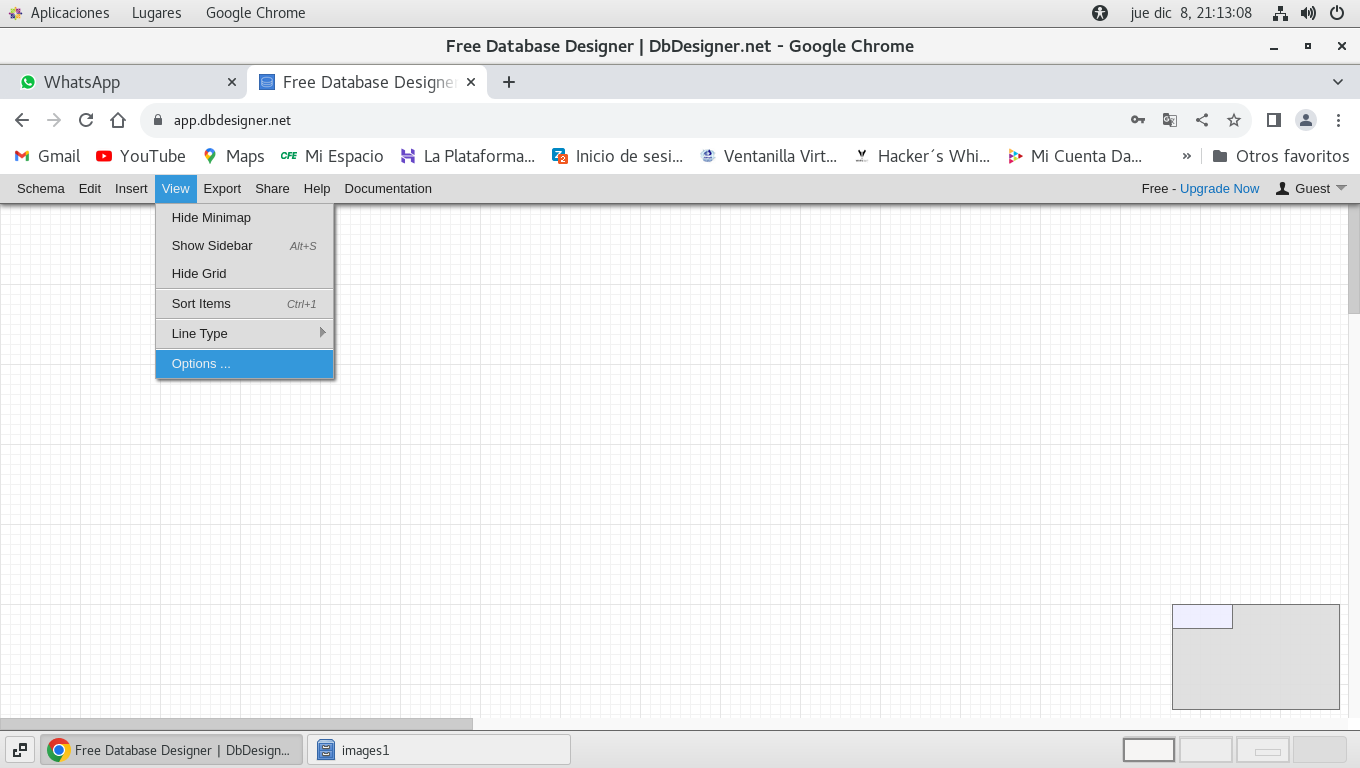1360x768 pixels.
Task: Click the translate page icon
Action: pos(1170,120)
